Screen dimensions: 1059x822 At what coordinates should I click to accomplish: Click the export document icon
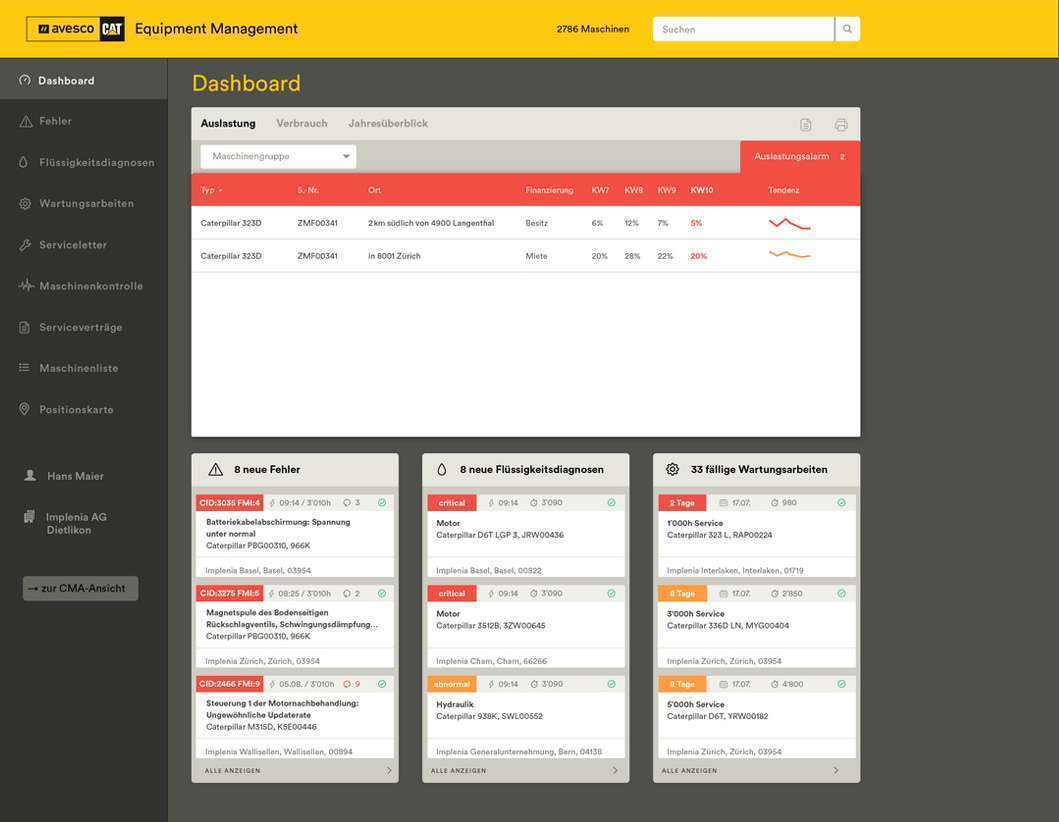(805, 124)
